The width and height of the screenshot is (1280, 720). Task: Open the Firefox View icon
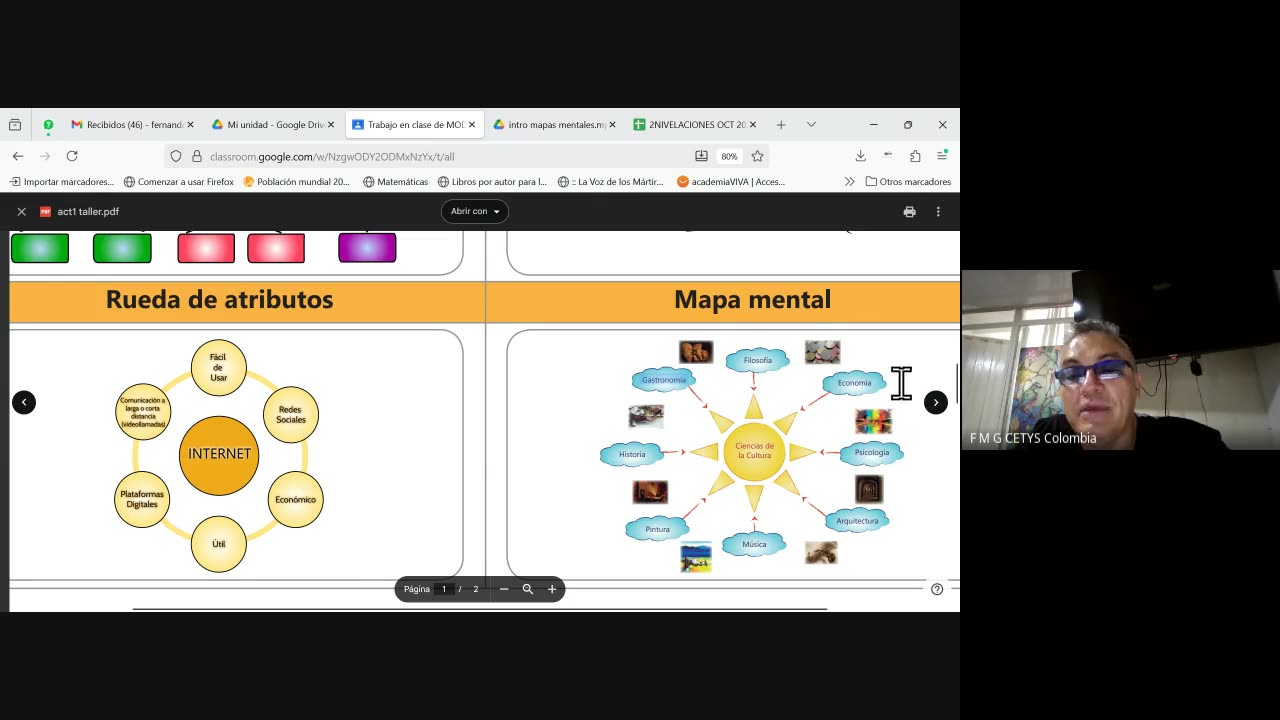pyautogui.click(x=15, y=125)
